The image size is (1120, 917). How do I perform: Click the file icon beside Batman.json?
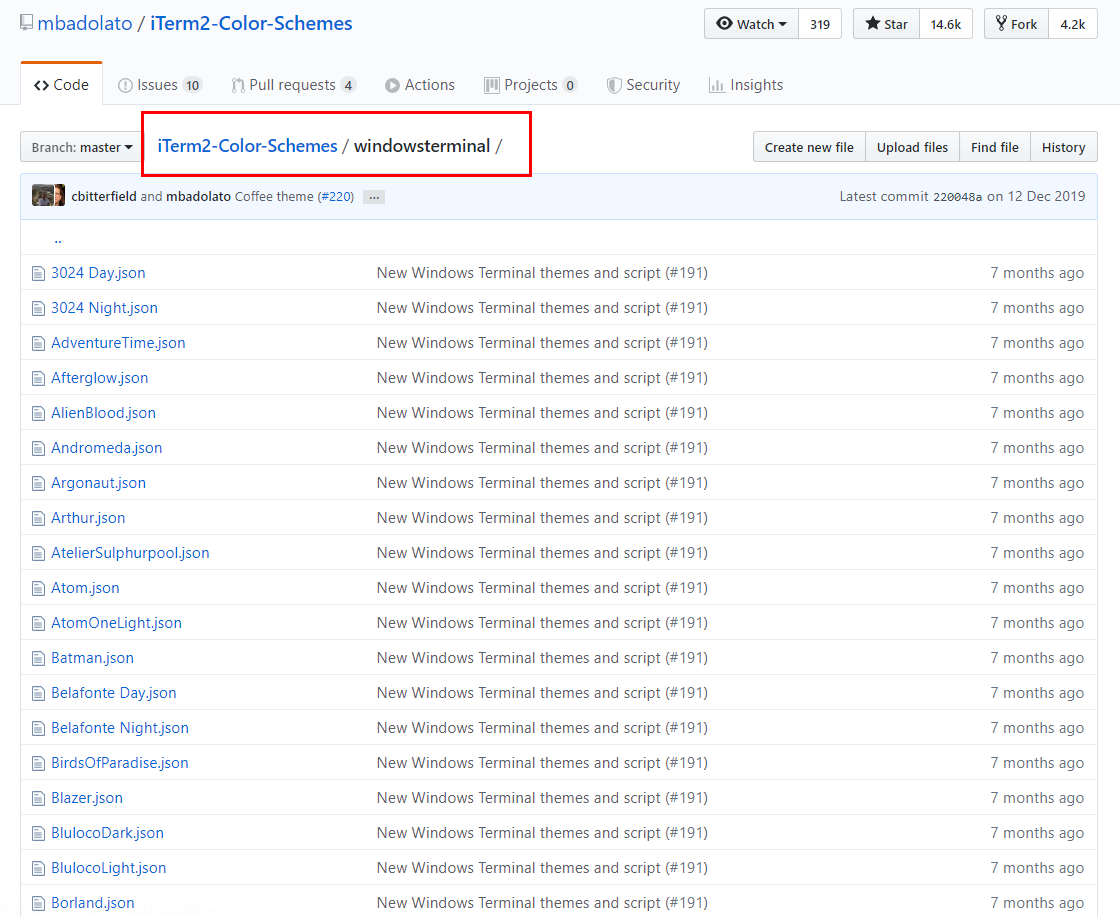point(38,658)
